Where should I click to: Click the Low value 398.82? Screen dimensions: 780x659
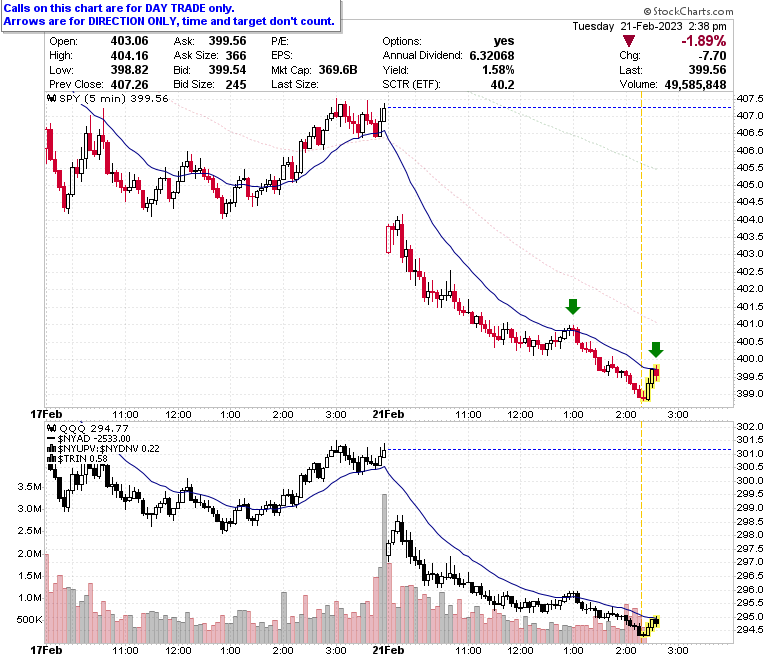pos(129,70)
